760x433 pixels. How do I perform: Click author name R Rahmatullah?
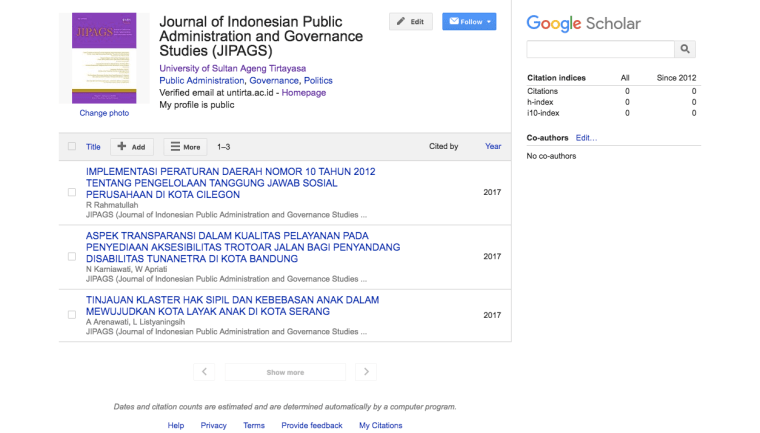(112, 205)
